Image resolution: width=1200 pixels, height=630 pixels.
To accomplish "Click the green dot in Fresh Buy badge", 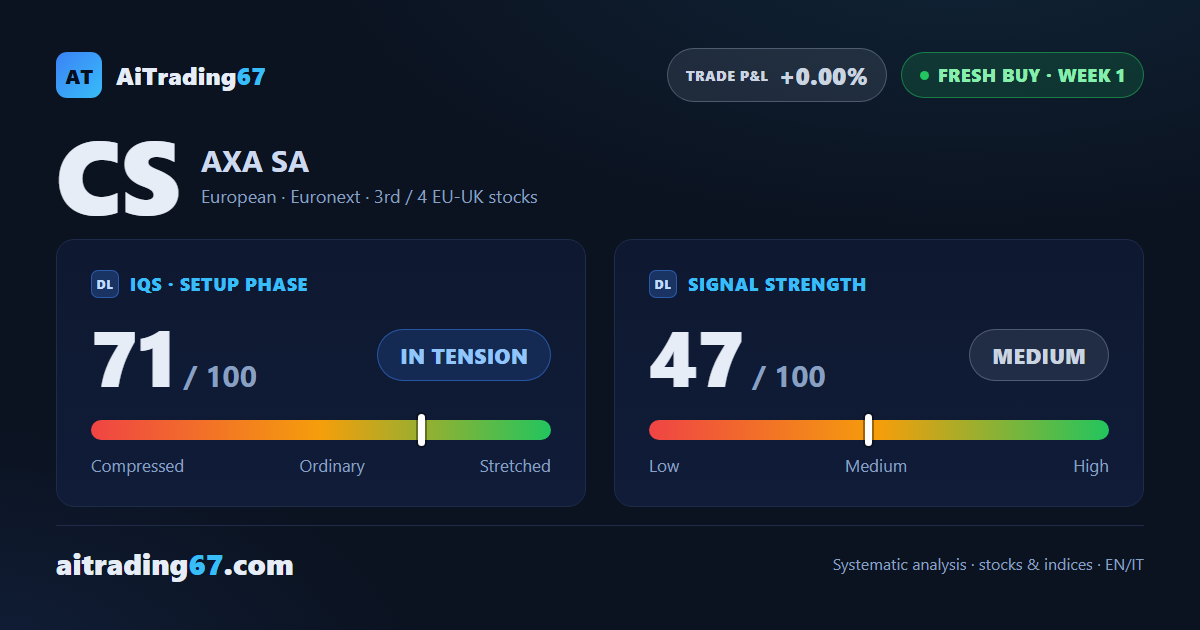I will coord(924,75).
